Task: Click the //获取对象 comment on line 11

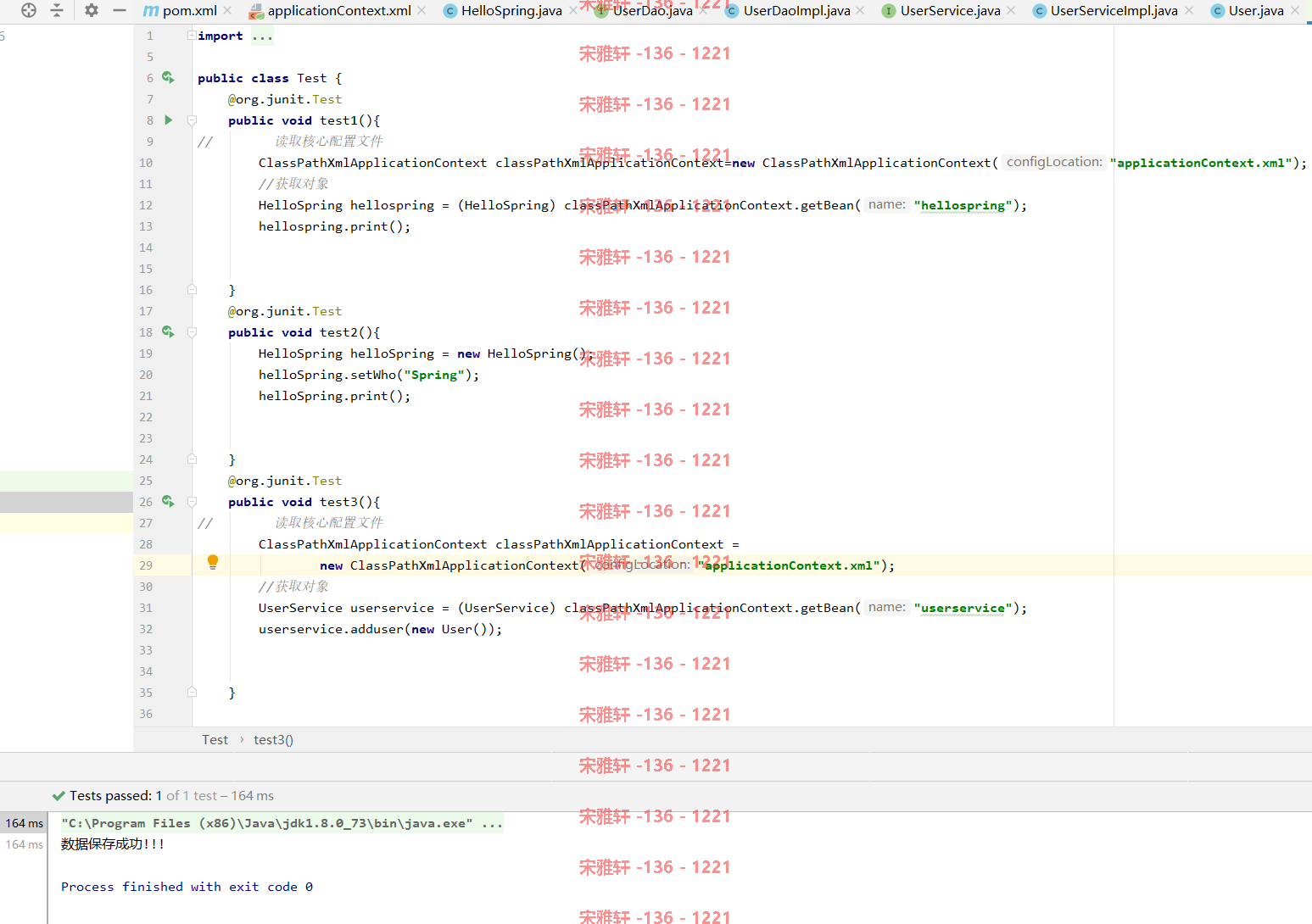Action: click(x=293, y=184)
